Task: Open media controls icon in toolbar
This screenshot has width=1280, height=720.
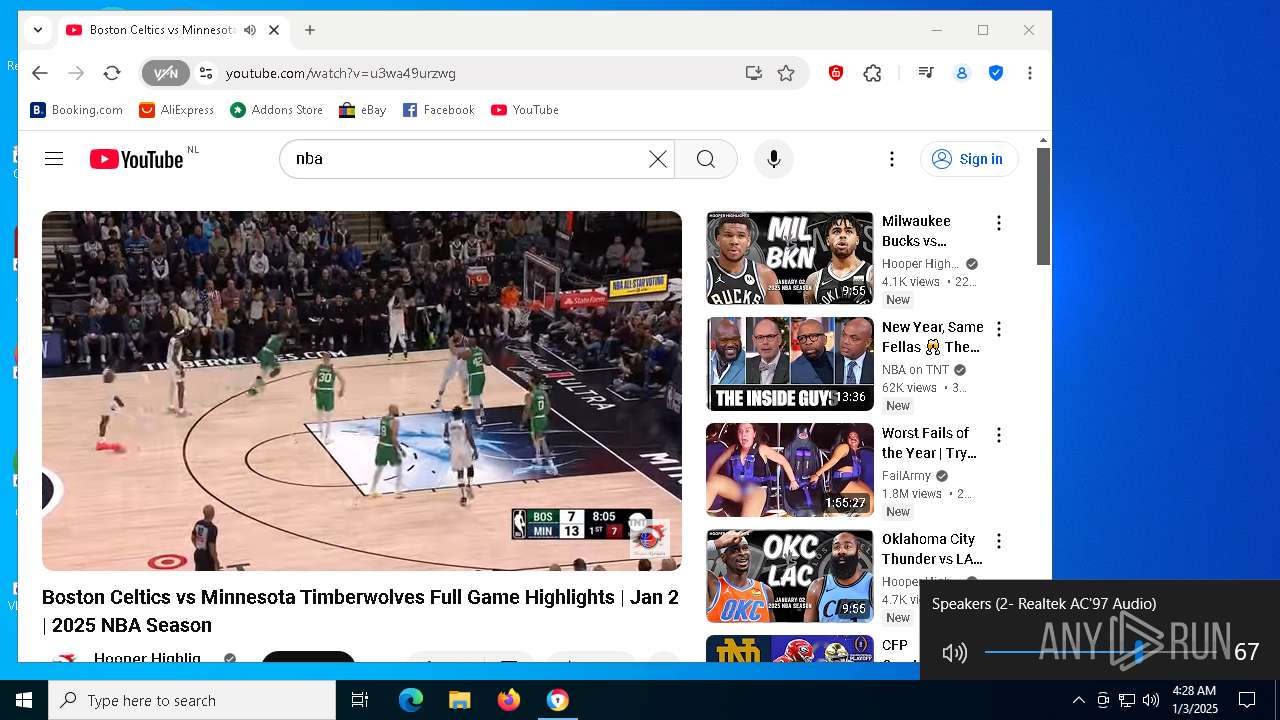Action: pos(926,73)
